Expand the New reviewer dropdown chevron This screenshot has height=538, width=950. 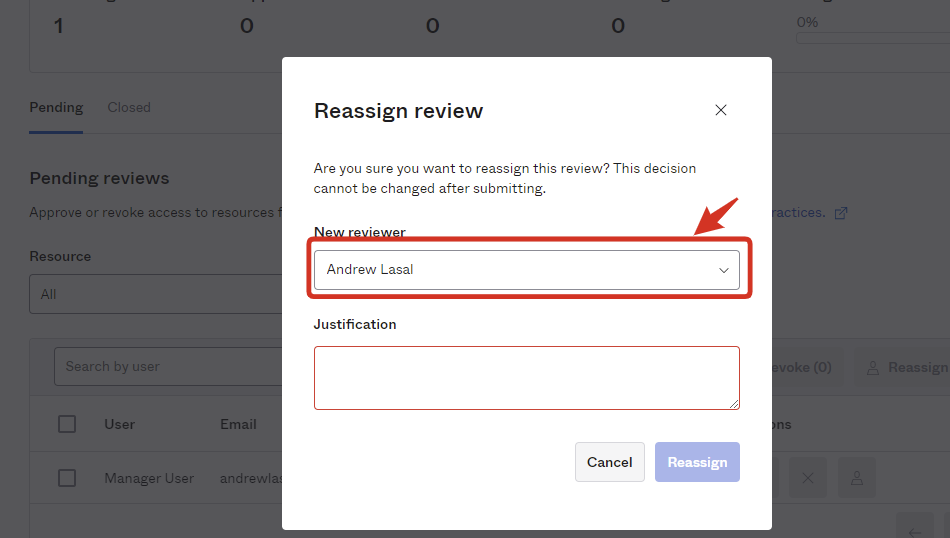coord(723,270)
